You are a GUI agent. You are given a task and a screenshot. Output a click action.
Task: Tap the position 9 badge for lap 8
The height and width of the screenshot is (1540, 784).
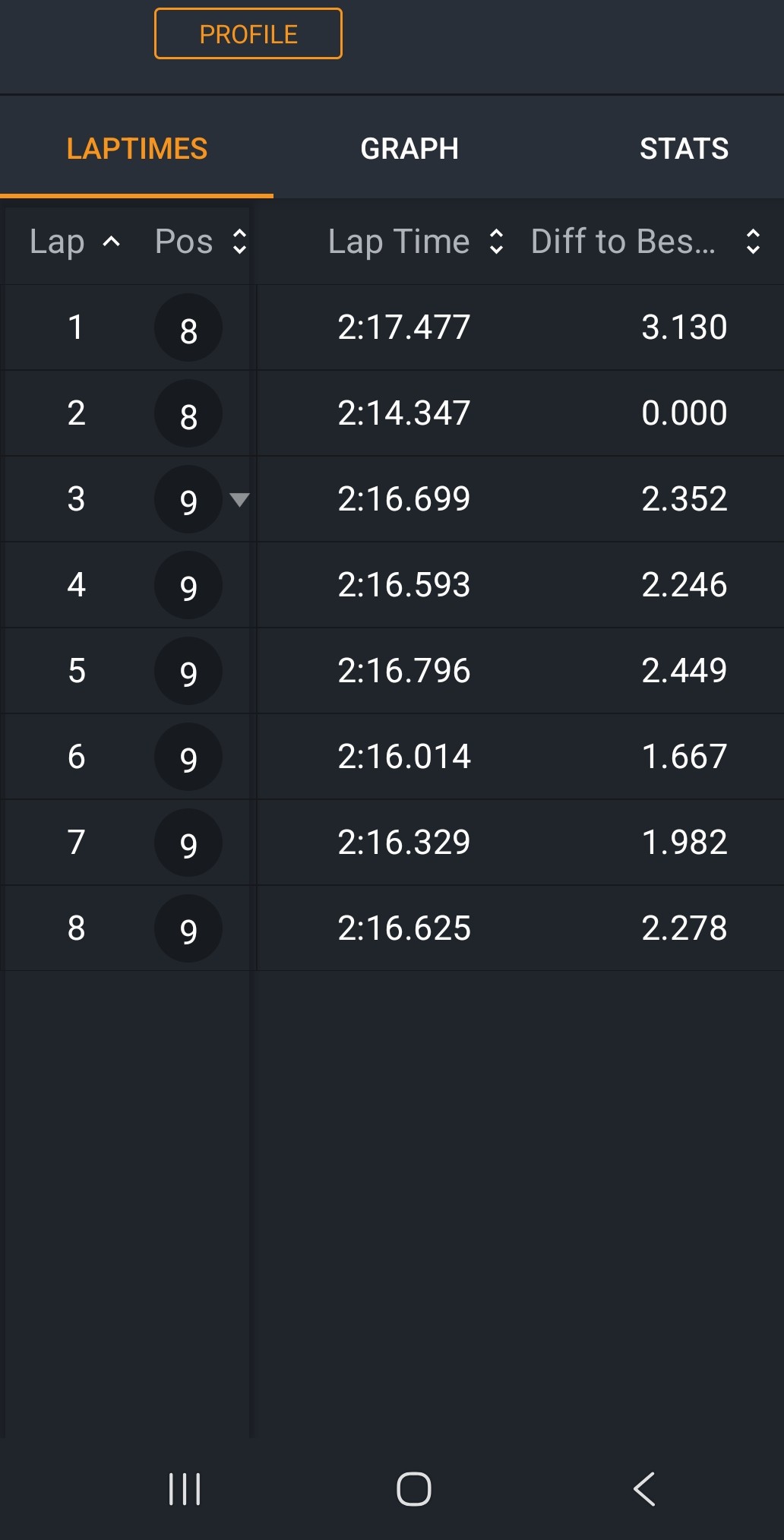tap(188, 929)
